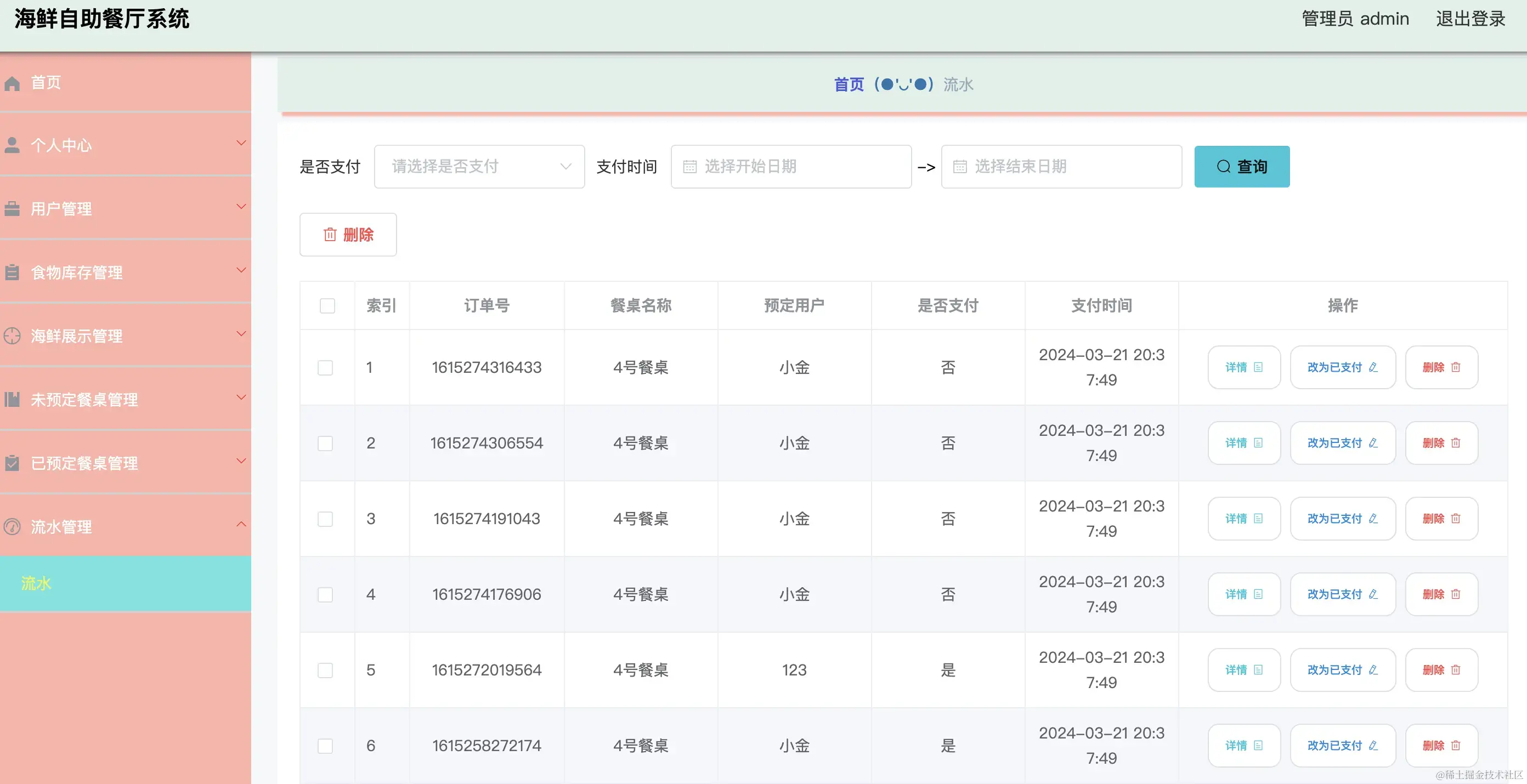This screenshot has width=1527, height=784.
Task: Toggle the select-all checkbox in the table header
Action: coord(327,306)
